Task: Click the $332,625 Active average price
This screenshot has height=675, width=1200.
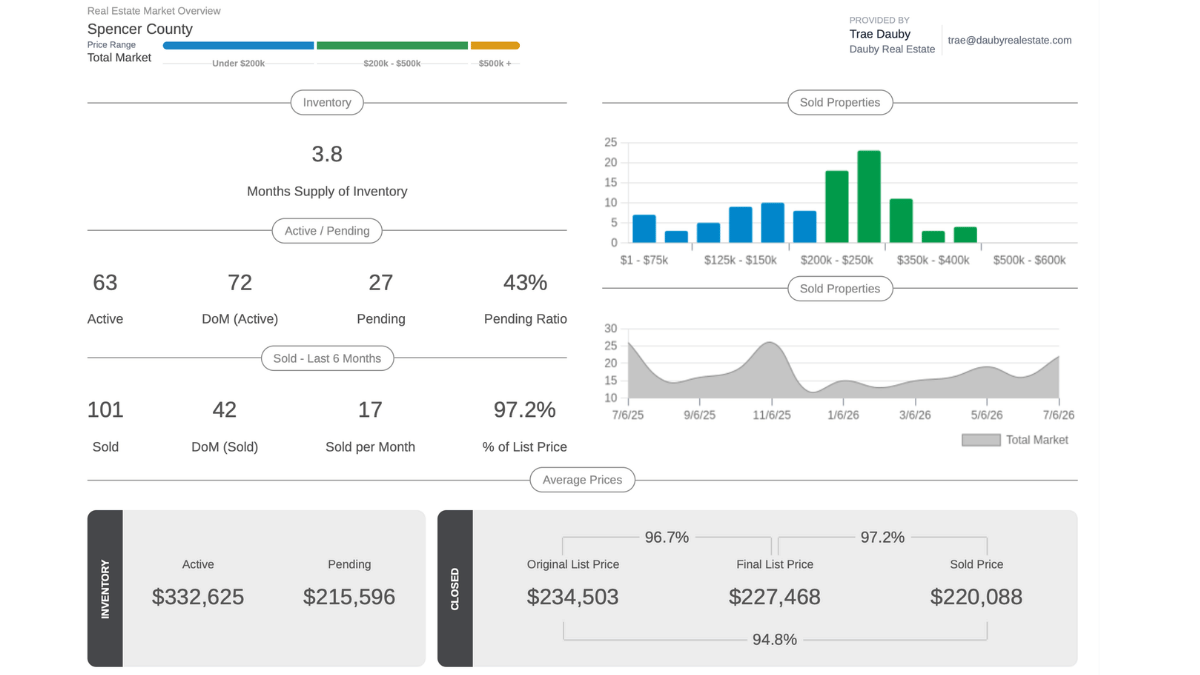Action: pos(198,597)
